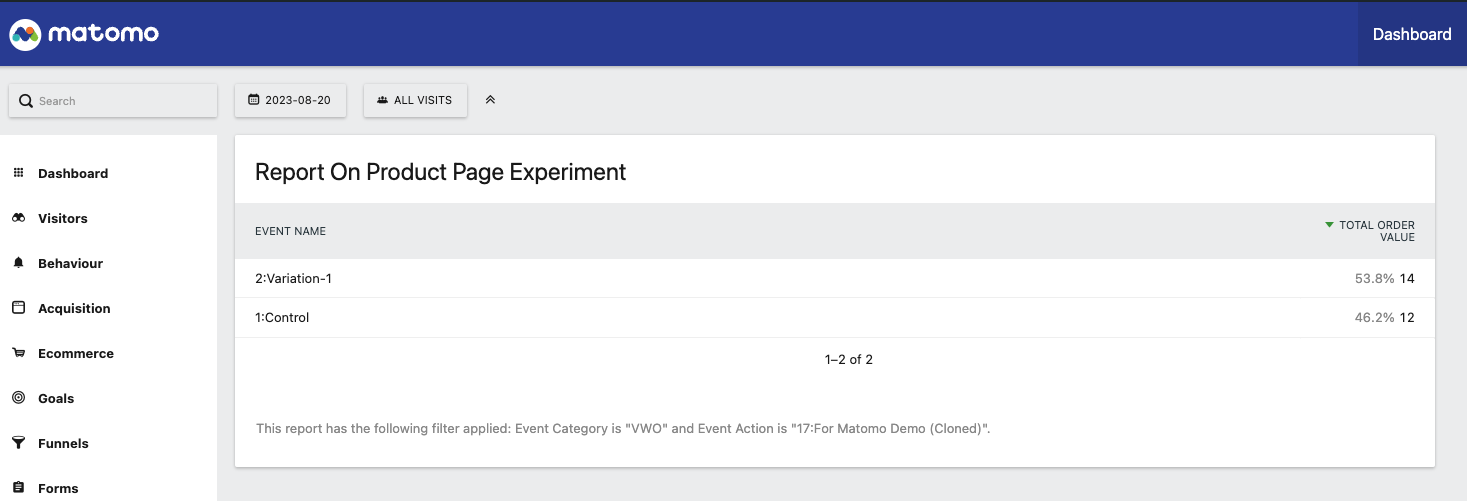Focus the Search input field
Image resolution: width=1467 pixels, height=501 pixels.
113,101
